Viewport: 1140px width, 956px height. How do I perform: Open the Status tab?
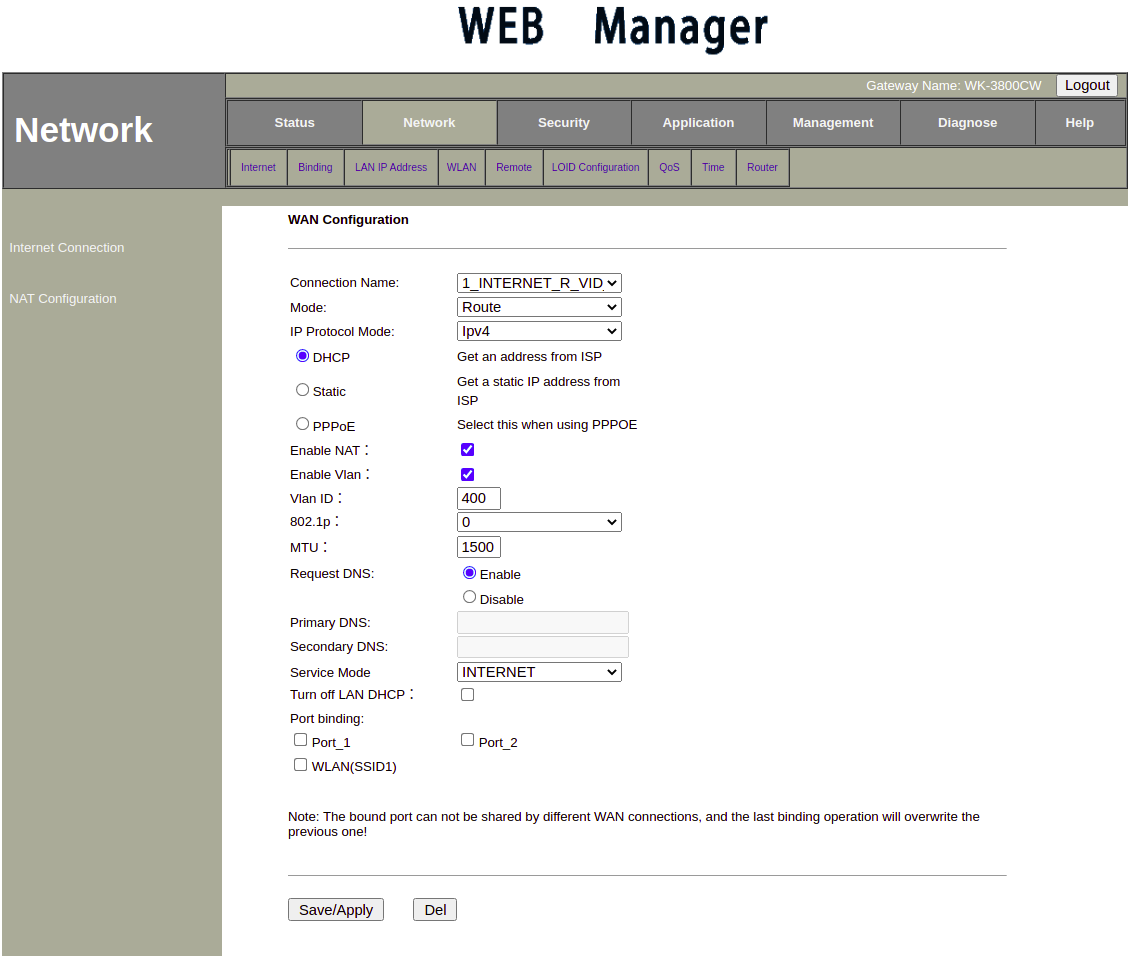pyautogui.click(x=294, y=123)
